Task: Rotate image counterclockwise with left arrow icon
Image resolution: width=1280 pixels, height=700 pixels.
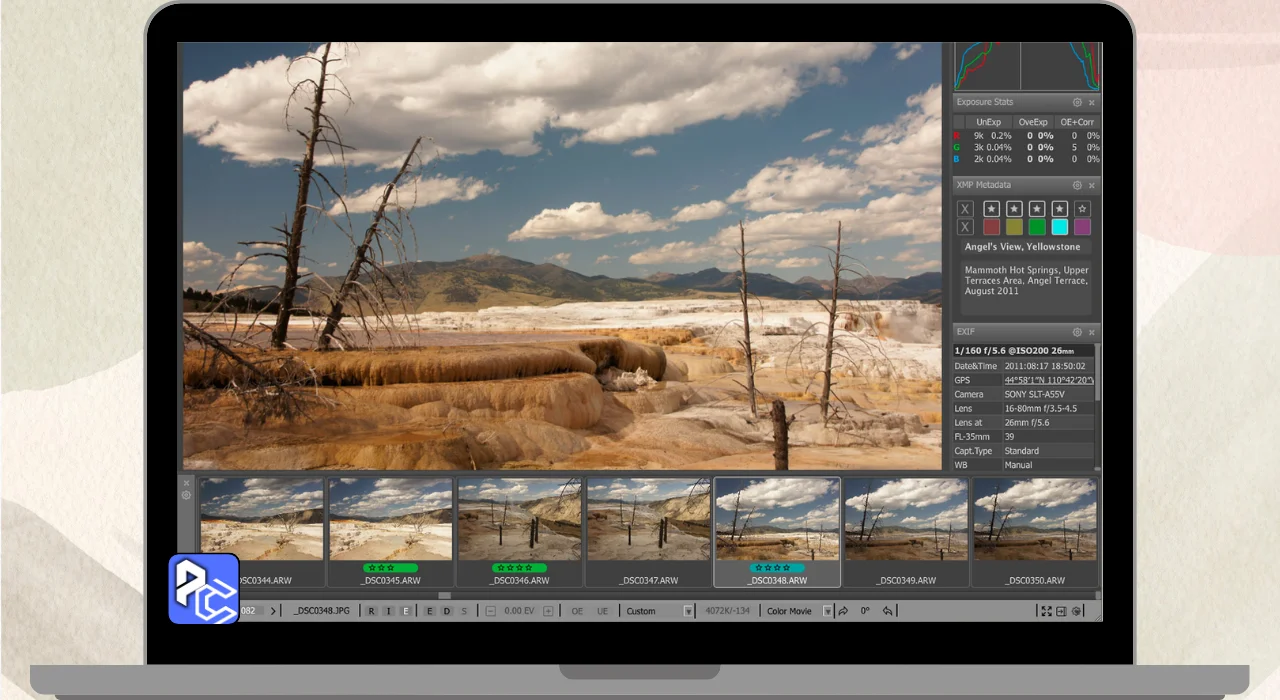Action: coord(887,611)
